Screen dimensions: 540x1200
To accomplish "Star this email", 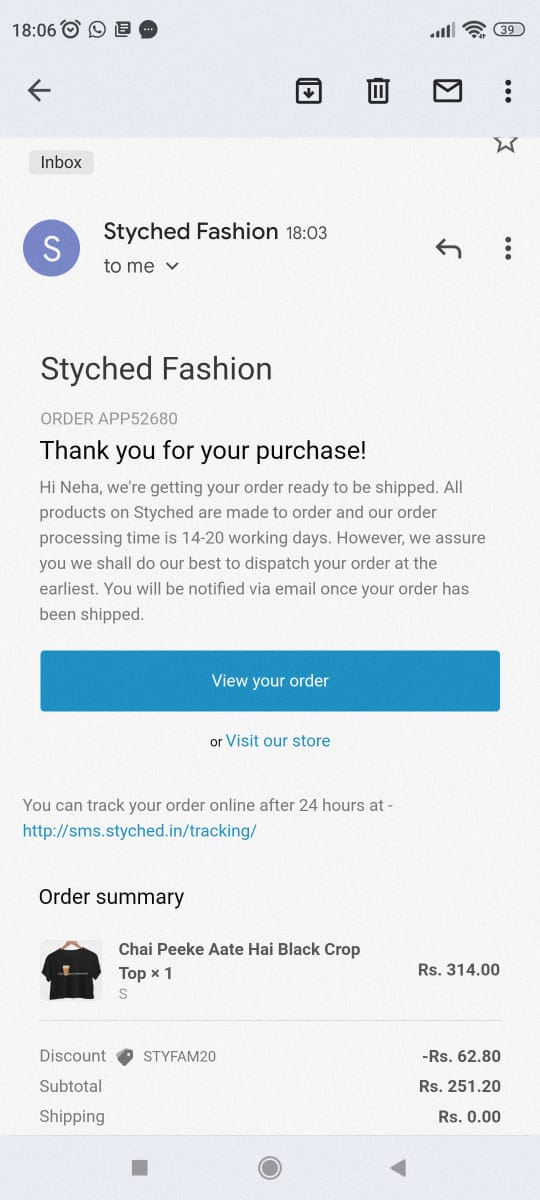I will [506, 143].
